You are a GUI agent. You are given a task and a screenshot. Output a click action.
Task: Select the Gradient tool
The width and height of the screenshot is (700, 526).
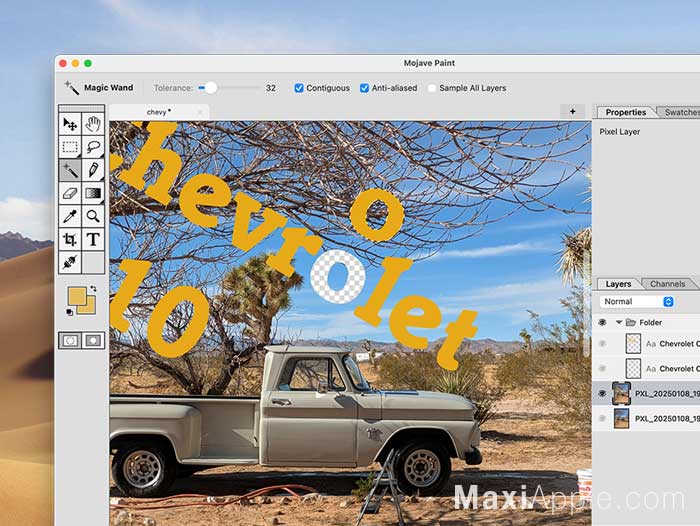coord(93,193)
